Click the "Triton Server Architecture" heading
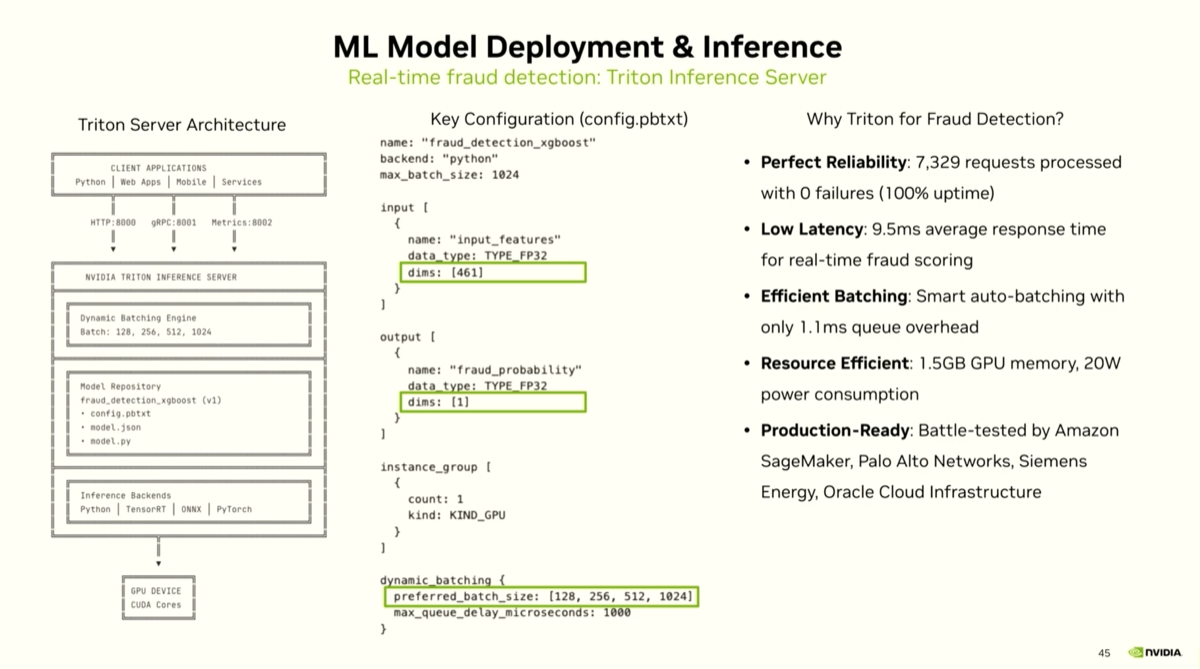Image resolution: width=1200 pixels, height=669 pixels. 182,125
